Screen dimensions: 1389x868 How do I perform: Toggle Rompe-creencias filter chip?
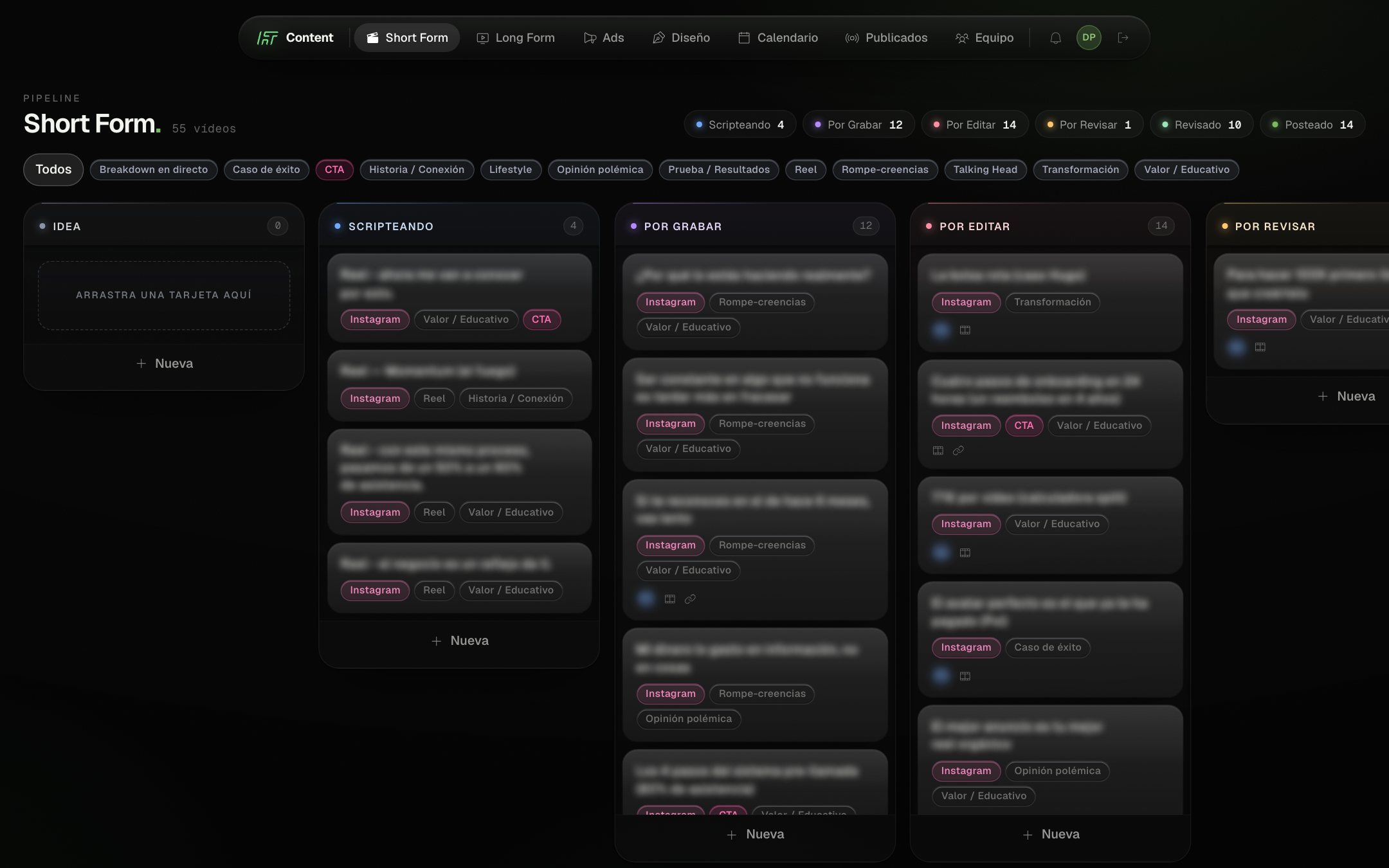point(885,170)
